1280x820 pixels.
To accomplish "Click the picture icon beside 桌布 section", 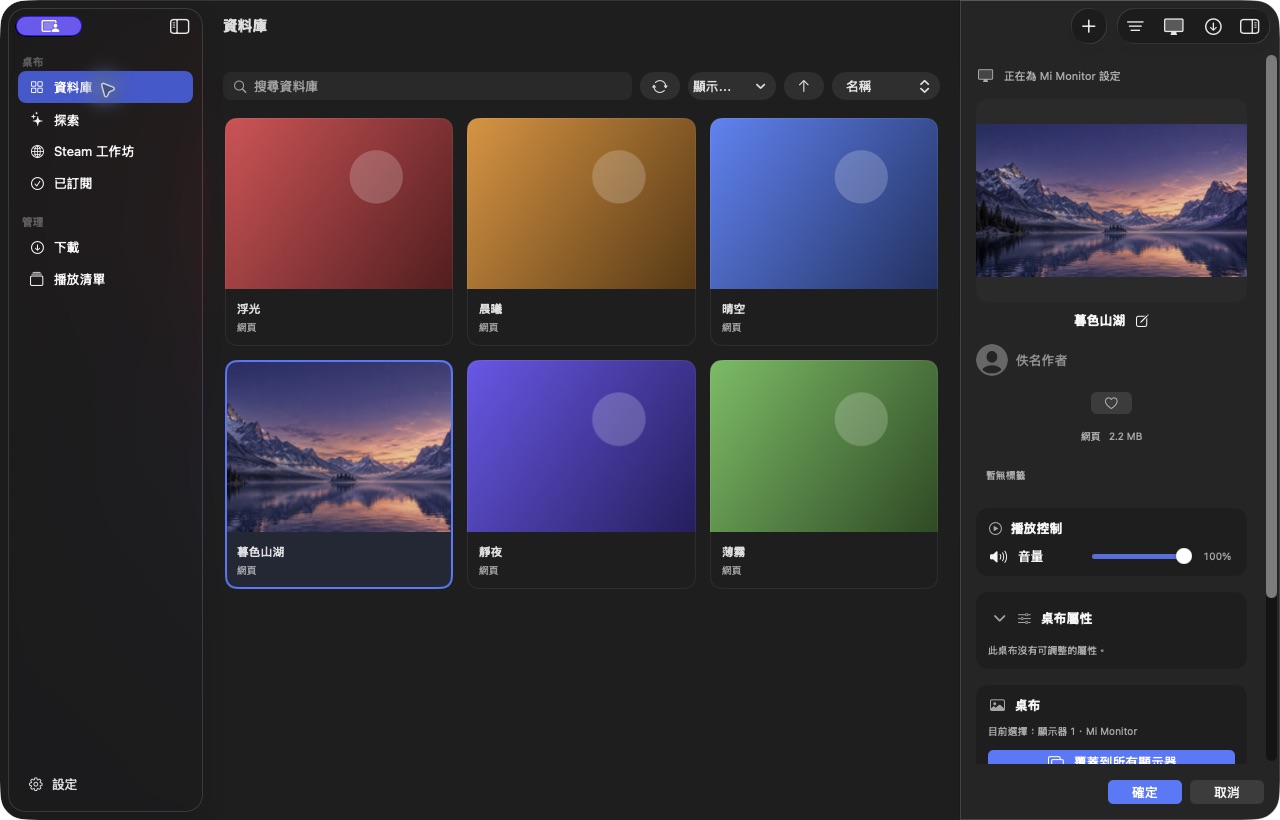I will pyautogui.click(x=997, y=705).
